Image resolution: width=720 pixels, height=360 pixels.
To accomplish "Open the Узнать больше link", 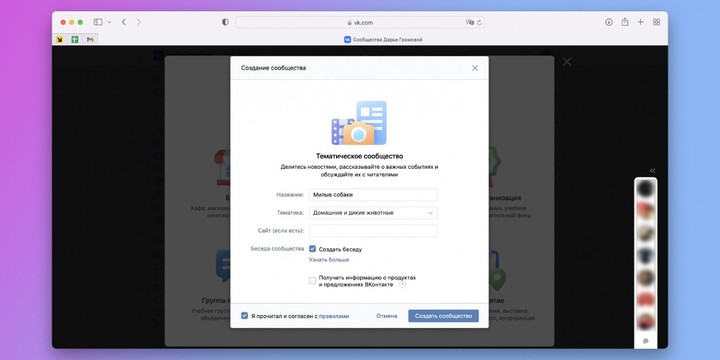I will point(329,260).
